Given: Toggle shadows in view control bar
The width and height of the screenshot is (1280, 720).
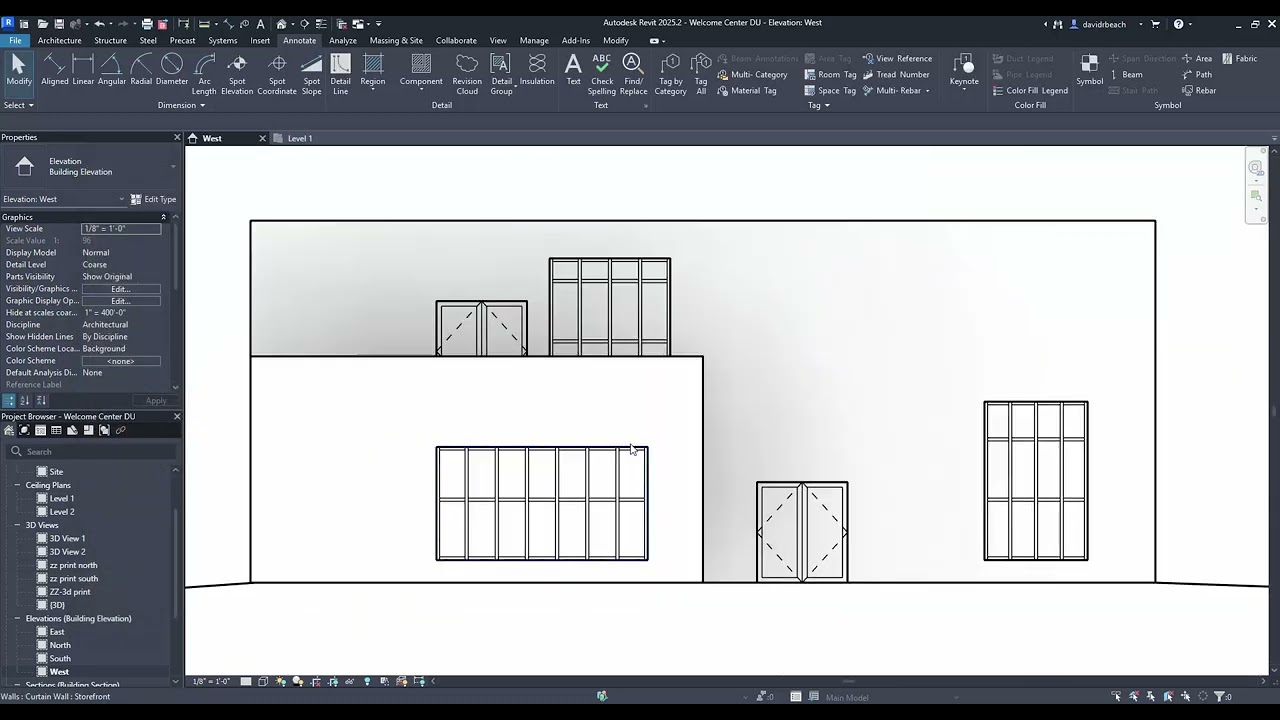Looking at the screenshot, I should [297, 681].
